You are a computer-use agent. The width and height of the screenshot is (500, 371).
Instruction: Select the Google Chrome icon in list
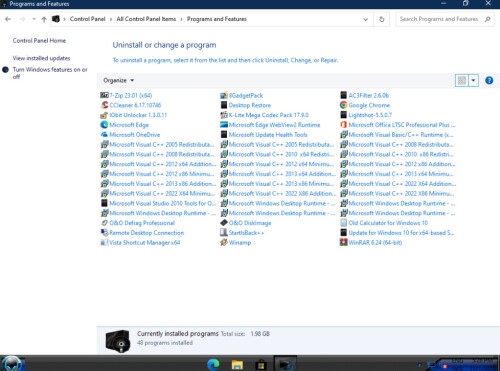[343, 105]
